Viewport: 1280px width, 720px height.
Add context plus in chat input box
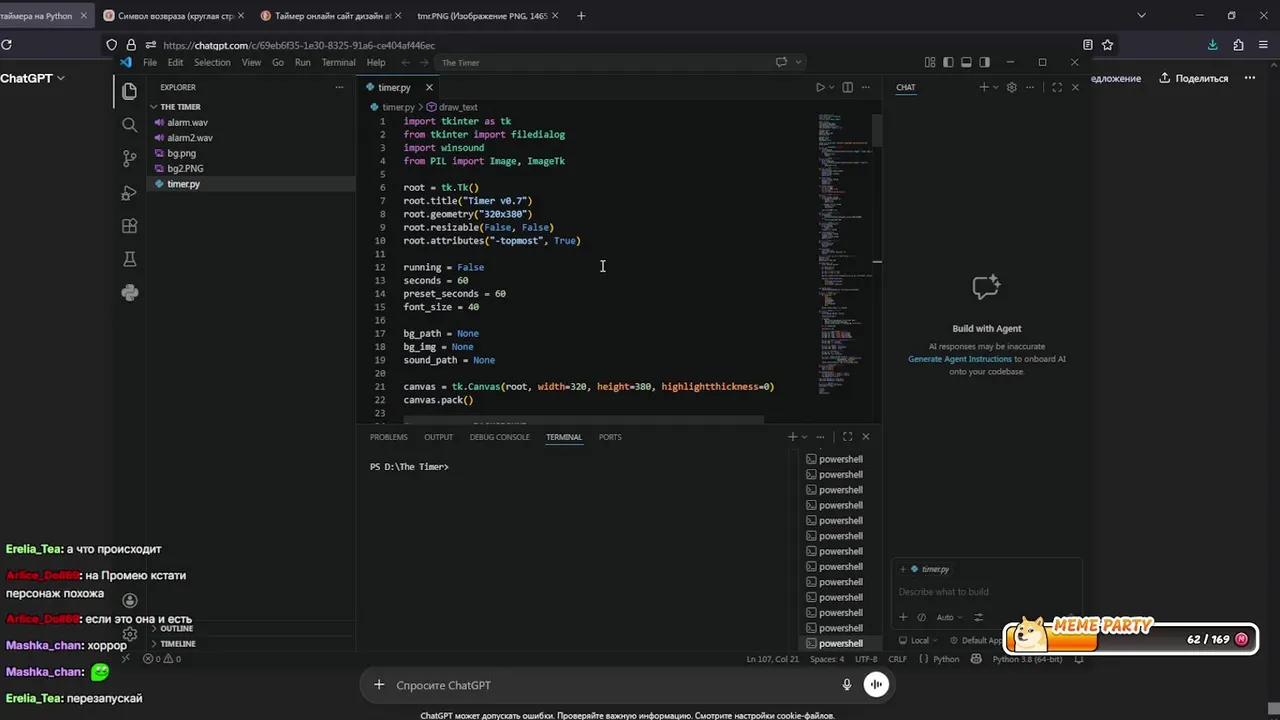903,617
